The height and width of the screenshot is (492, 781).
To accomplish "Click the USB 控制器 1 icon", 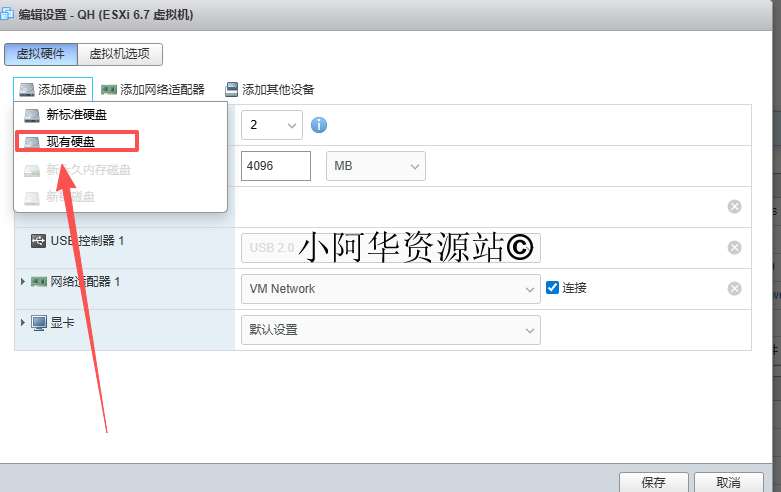I will click(x=38, y=241).
